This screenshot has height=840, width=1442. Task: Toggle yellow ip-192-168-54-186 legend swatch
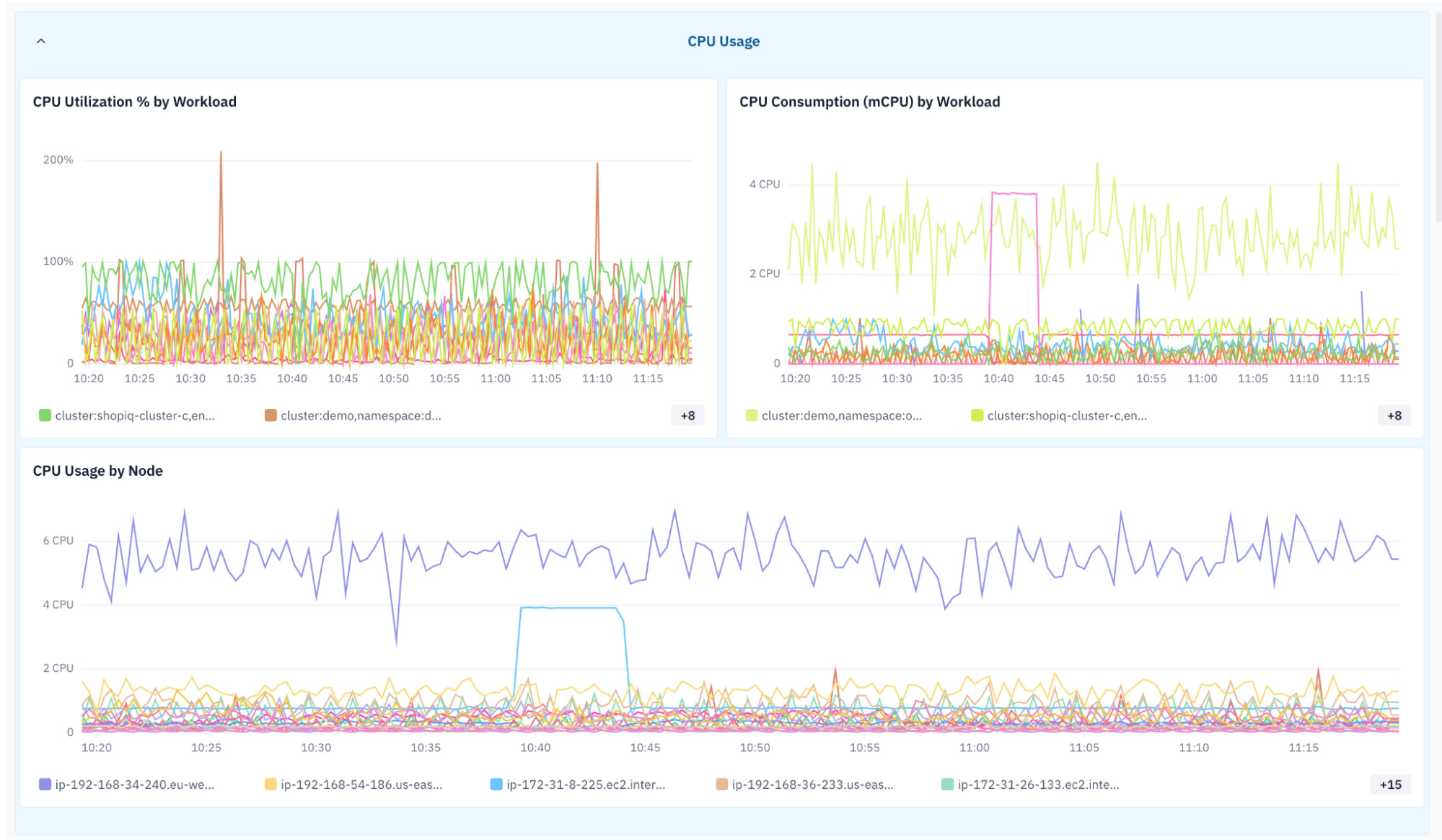pos(271,784)
